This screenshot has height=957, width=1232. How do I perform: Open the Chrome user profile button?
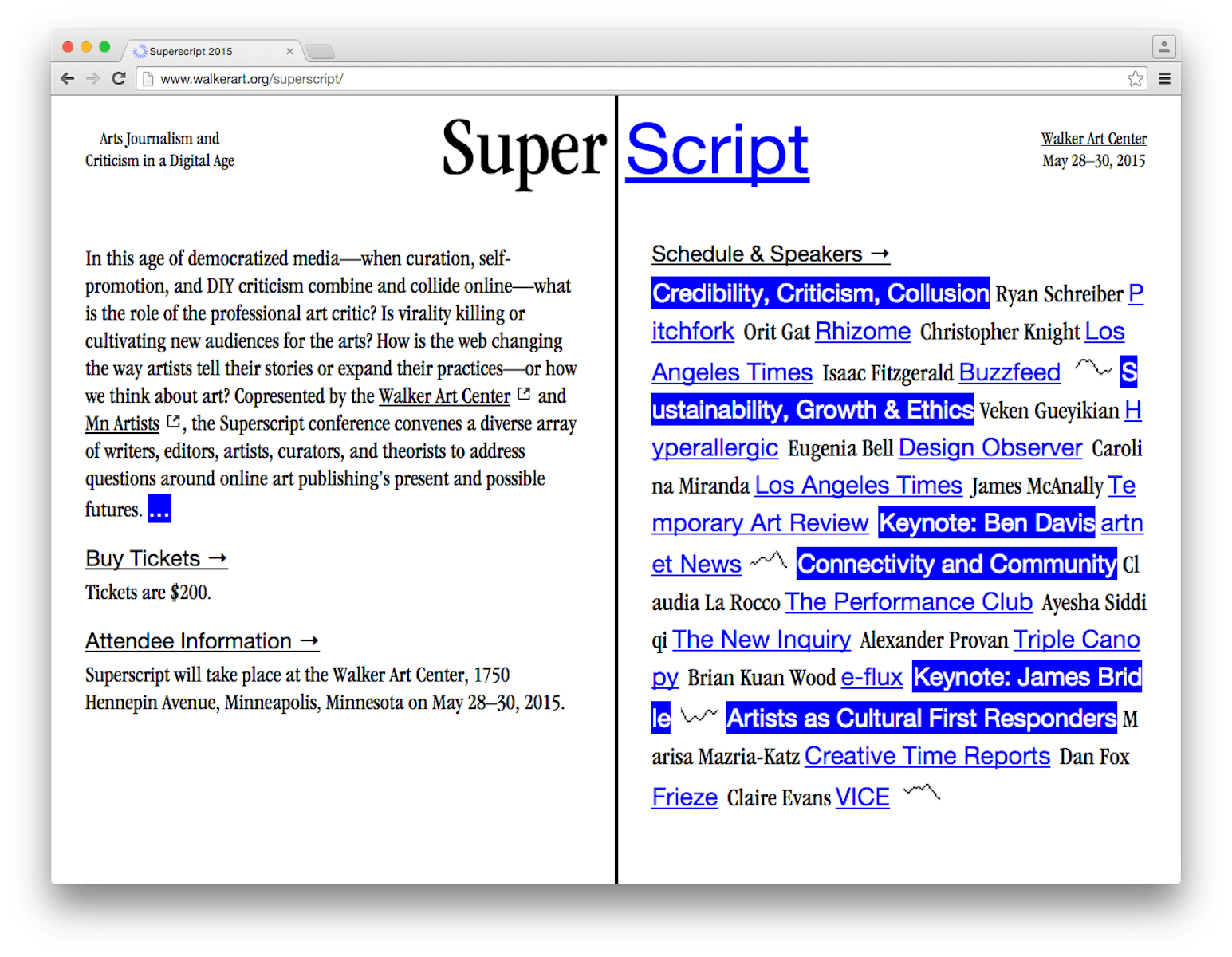[x=1163, y=47]
